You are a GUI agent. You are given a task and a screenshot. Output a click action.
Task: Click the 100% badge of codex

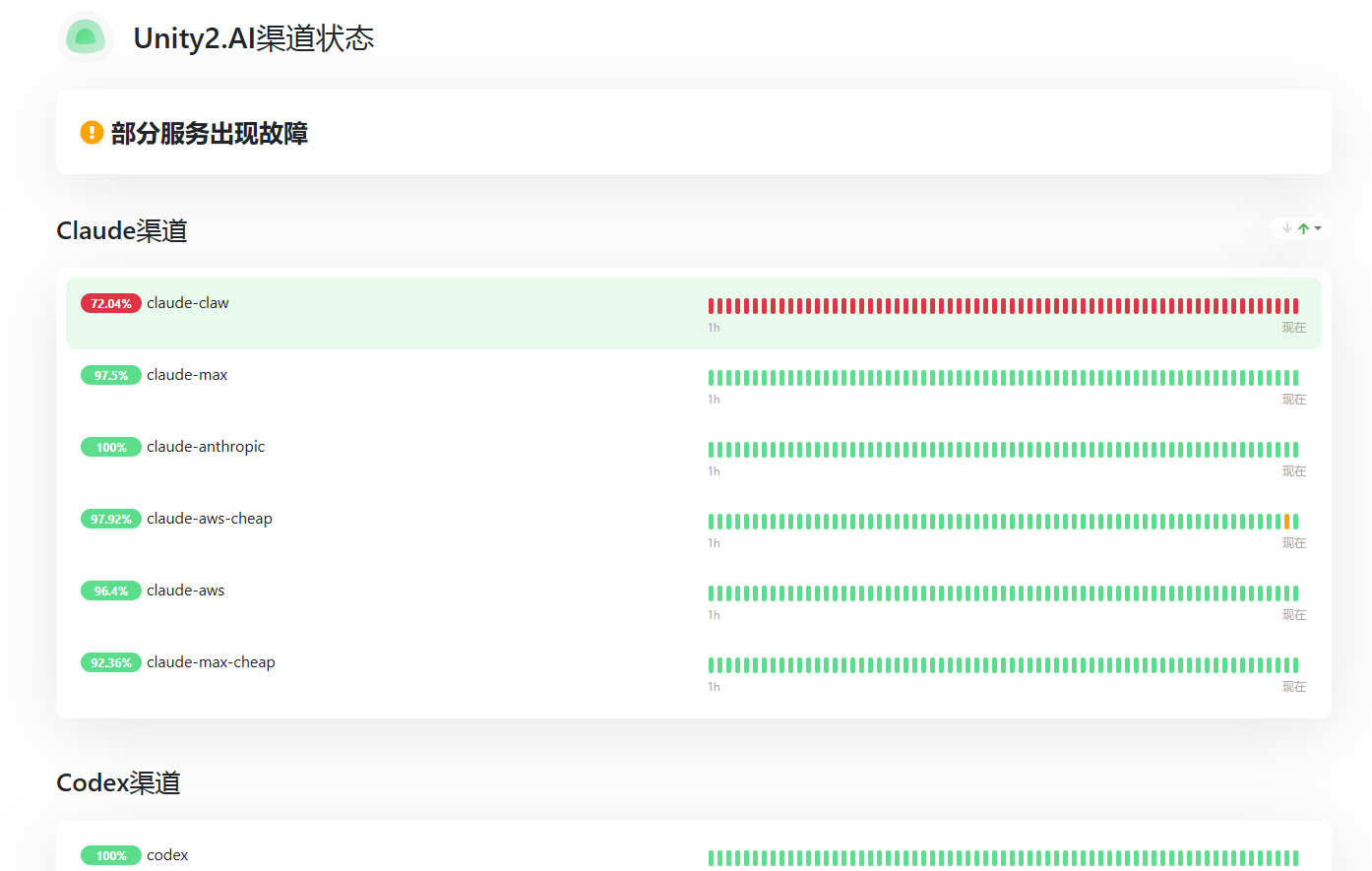coord(111,855)
